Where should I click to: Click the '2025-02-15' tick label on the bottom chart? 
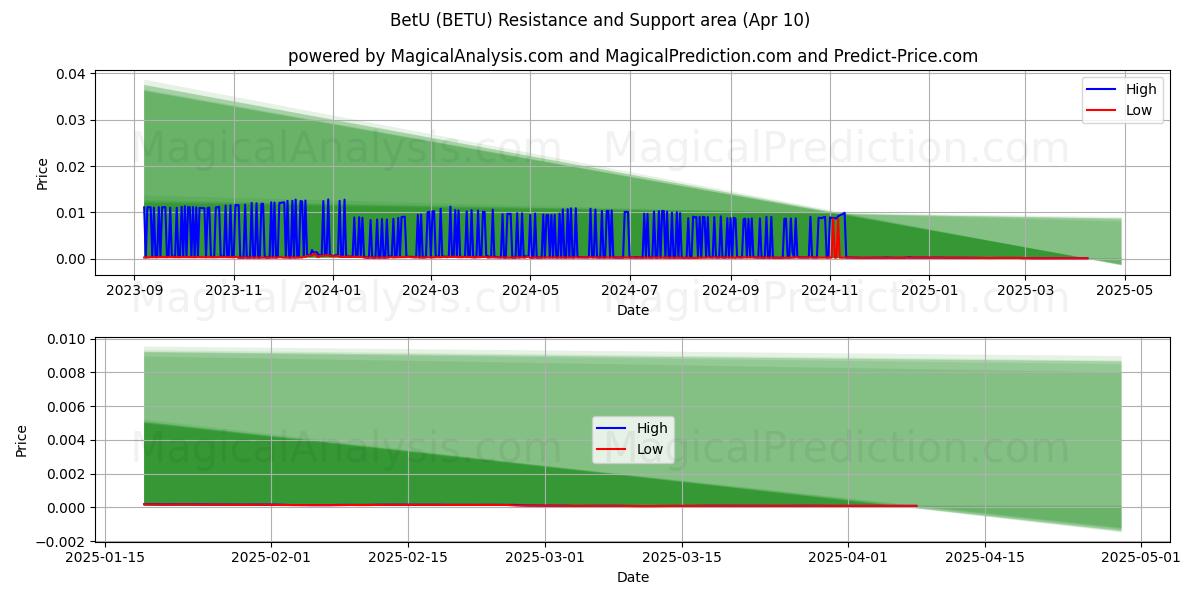408,557
